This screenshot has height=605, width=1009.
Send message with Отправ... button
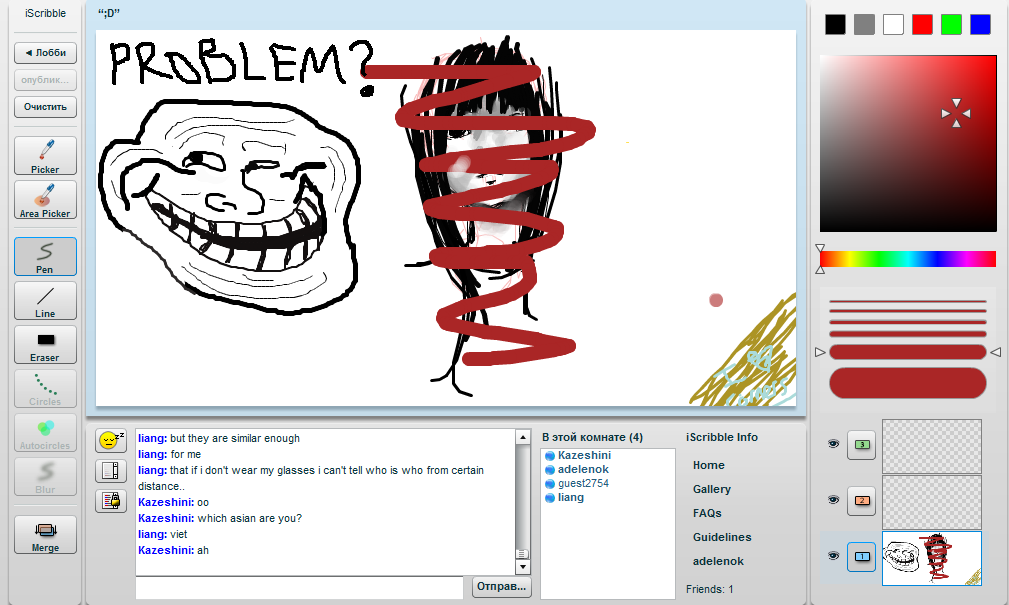point(501,586)
